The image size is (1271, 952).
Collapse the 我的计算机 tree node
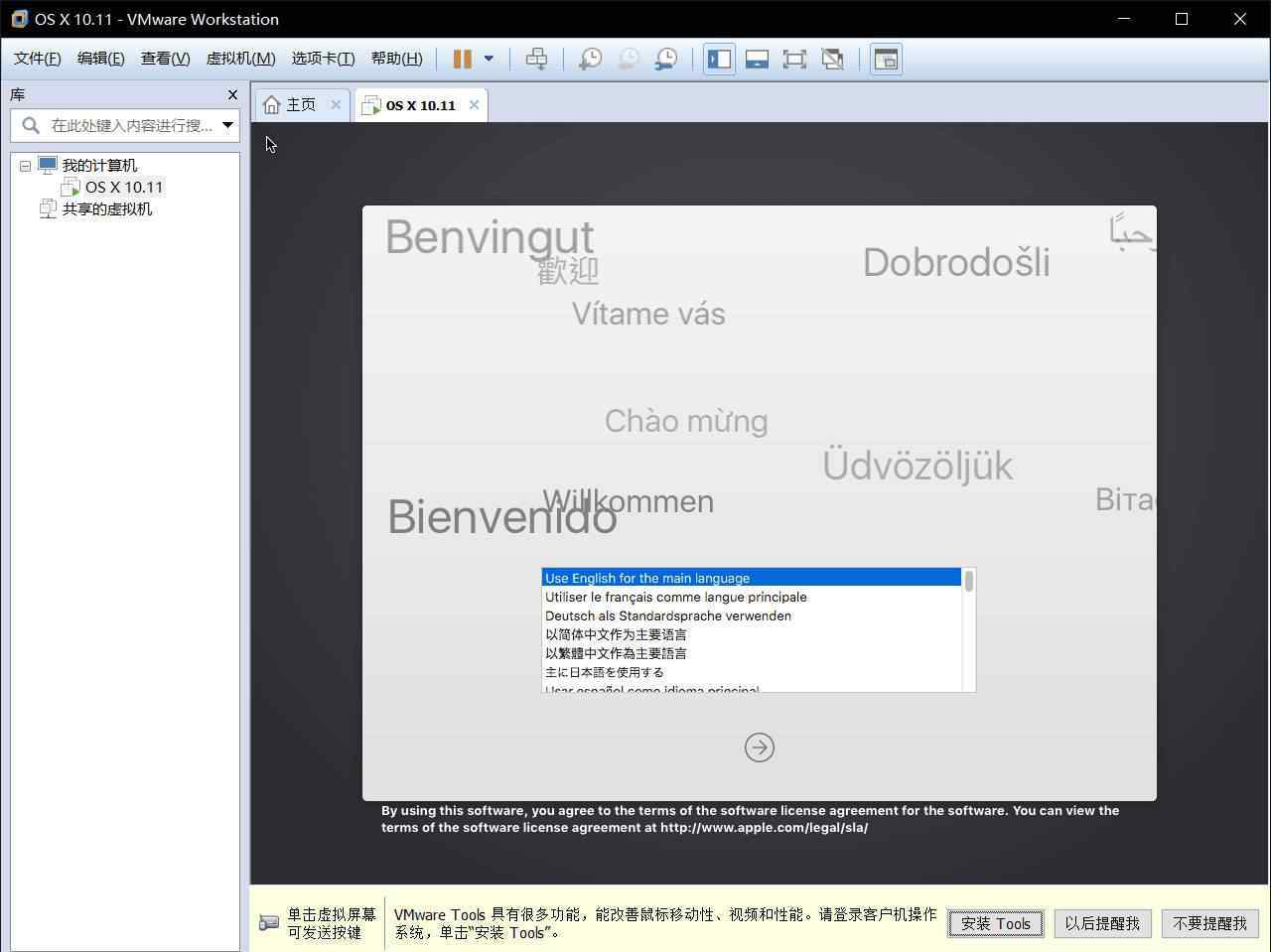[x=25, y=166]
